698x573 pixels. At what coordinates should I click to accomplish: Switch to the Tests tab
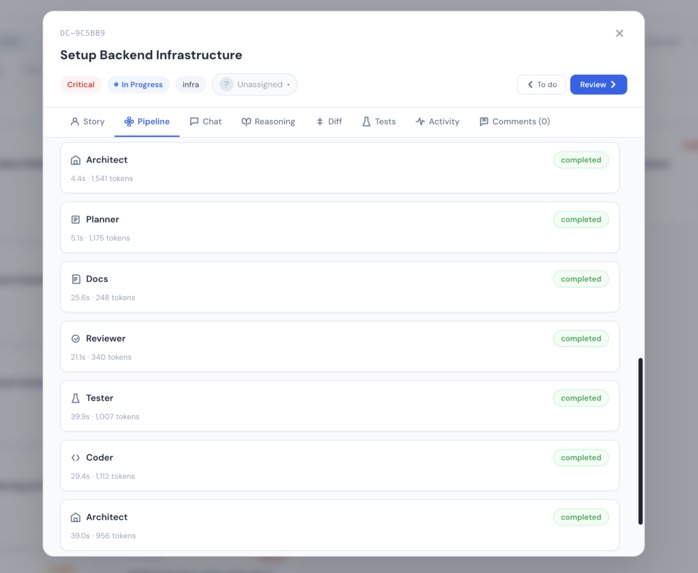pyautogui.click(x=379, y=122)
